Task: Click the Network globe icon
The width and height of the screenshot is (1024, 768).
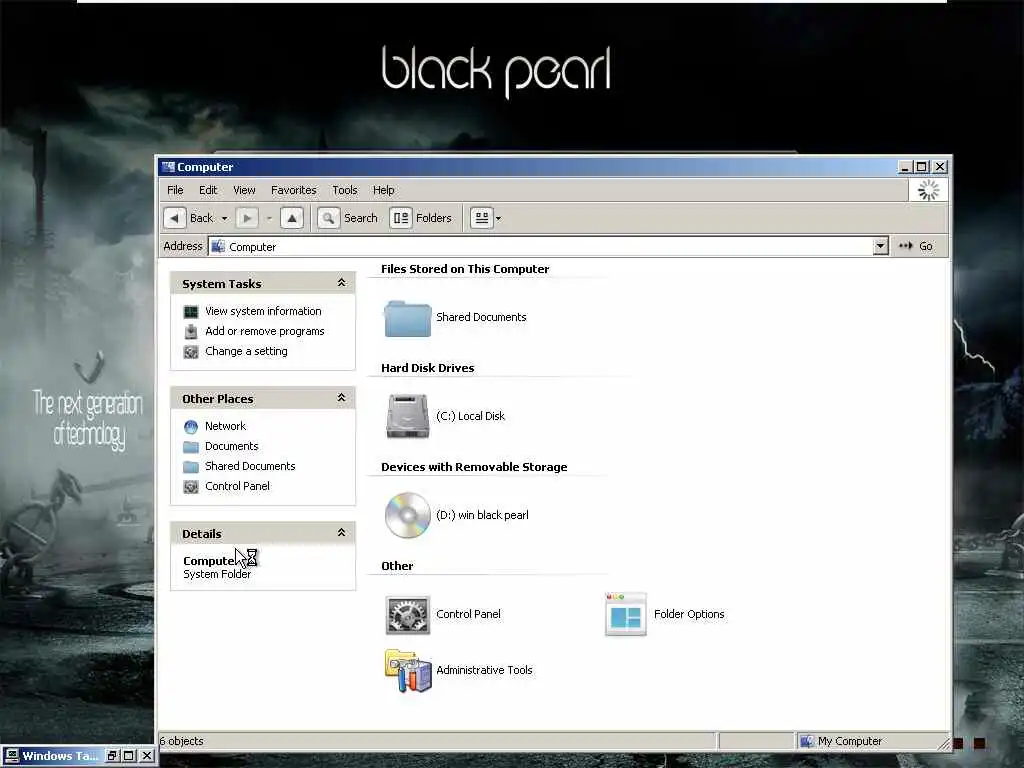Action: (191, 426)
